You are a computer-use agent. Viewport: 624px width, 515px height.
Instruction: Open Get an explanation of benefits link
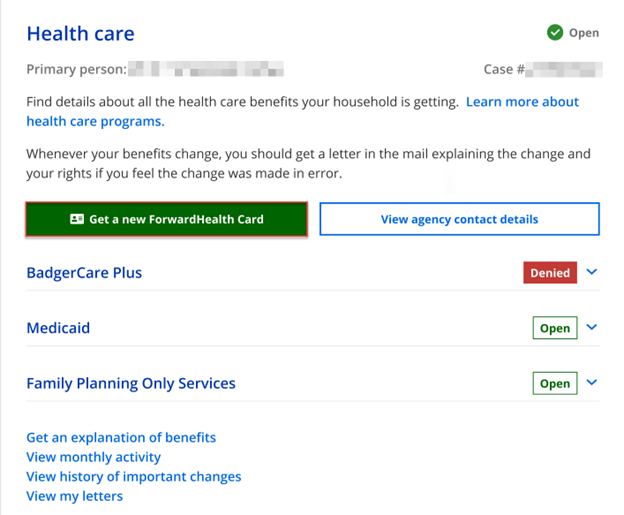click(x=121, y=437)
